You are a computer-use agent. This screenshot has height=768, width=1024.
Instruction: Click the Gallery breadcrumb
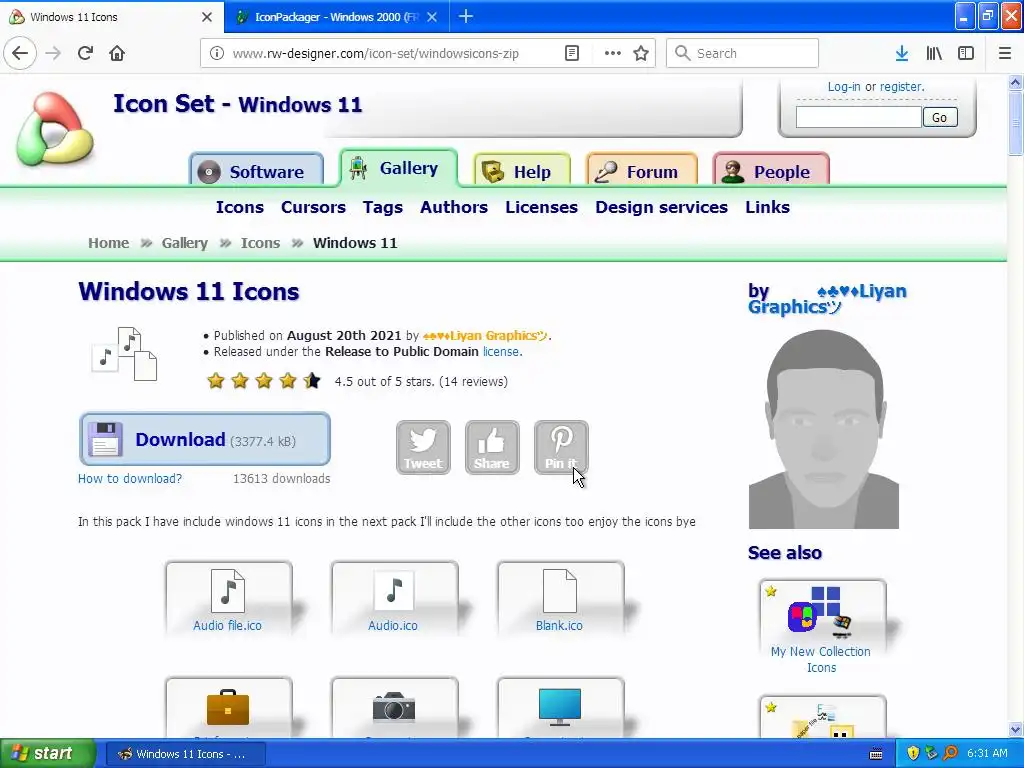click(184, 243)
